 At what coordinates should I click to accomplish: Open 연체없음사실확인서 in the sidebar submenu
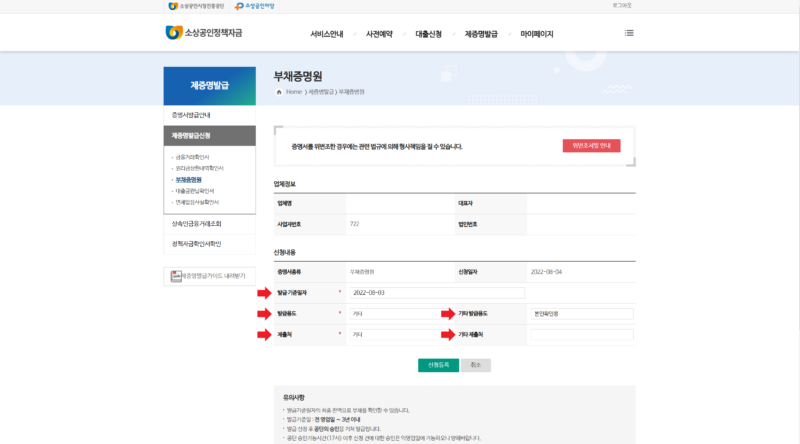(x=197, y=202)
